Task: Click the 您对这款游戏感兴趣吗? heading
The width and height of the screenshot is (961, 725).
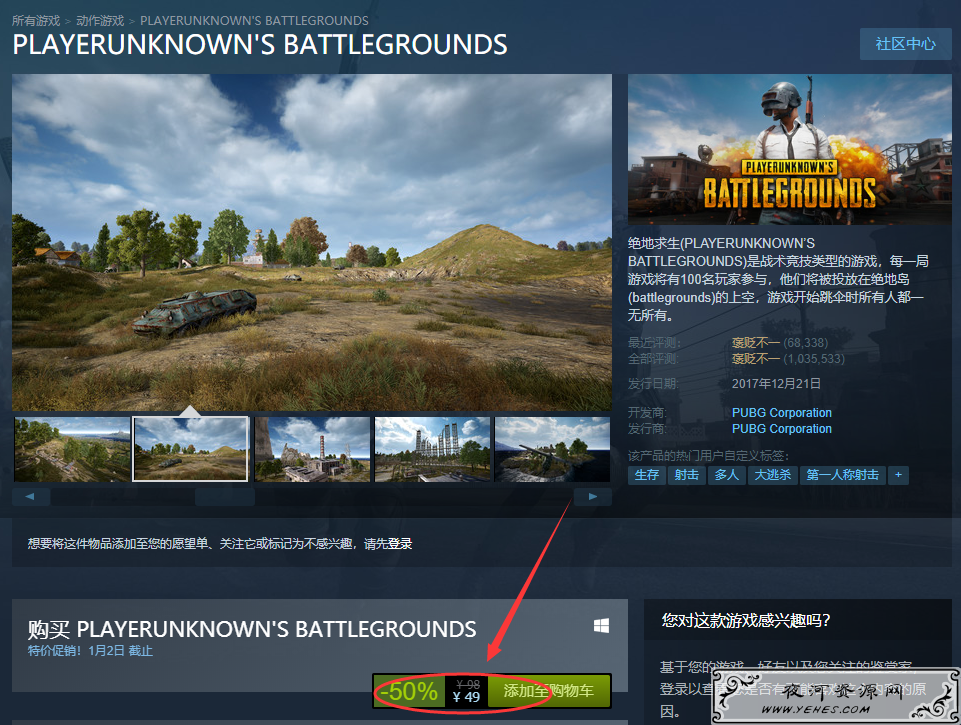Action: click(746, 620)
